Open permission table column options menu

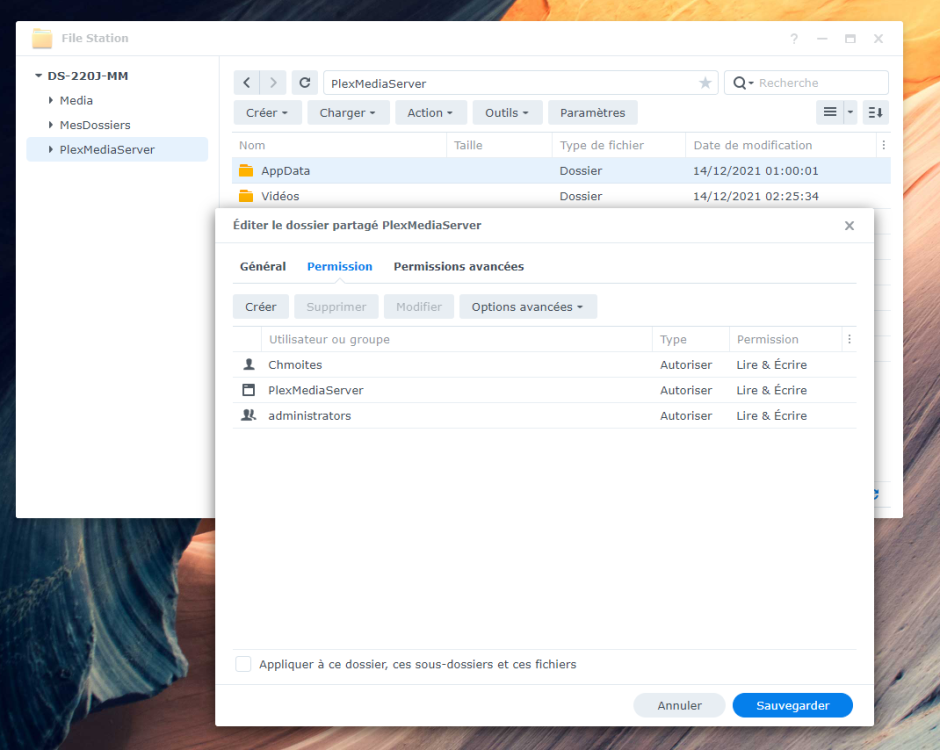pos(849,339)
